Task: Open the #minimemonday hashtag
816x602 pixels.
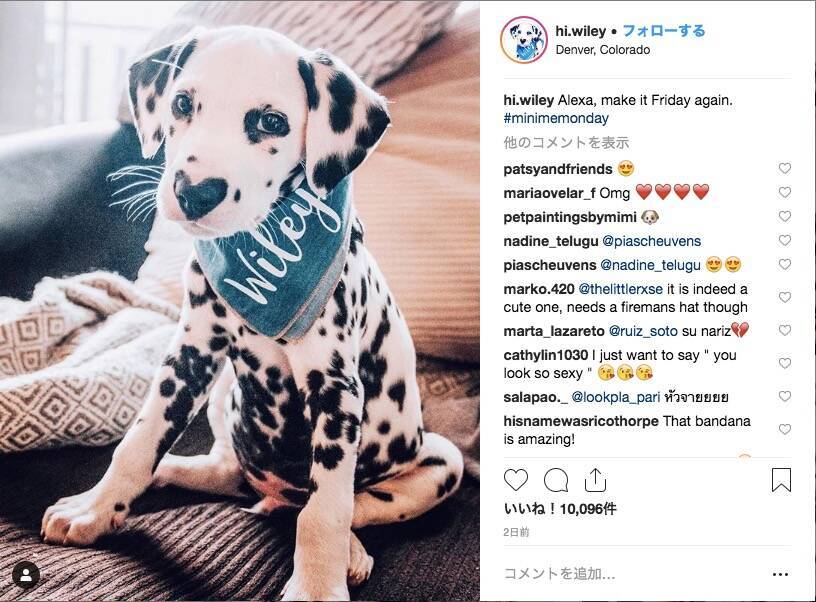Action: click(556, 119)
